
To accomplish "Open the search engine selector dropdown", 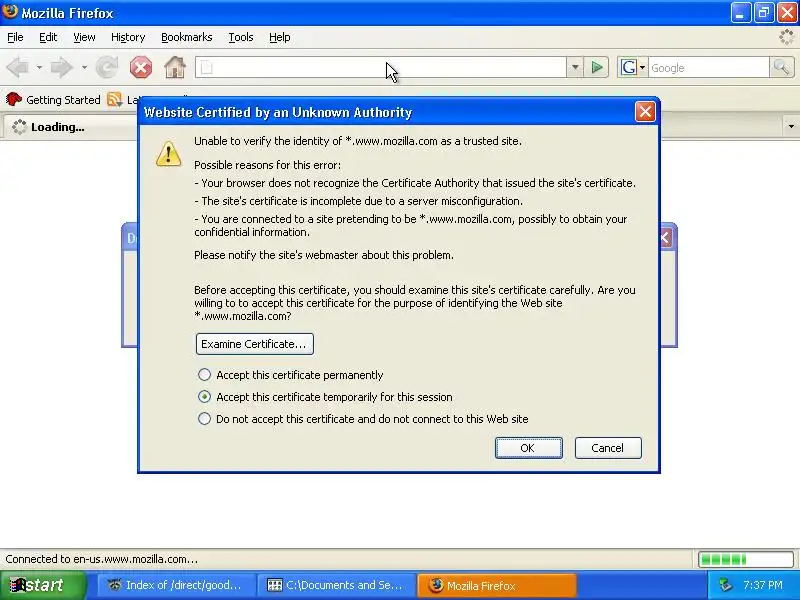I will point(642,67).
